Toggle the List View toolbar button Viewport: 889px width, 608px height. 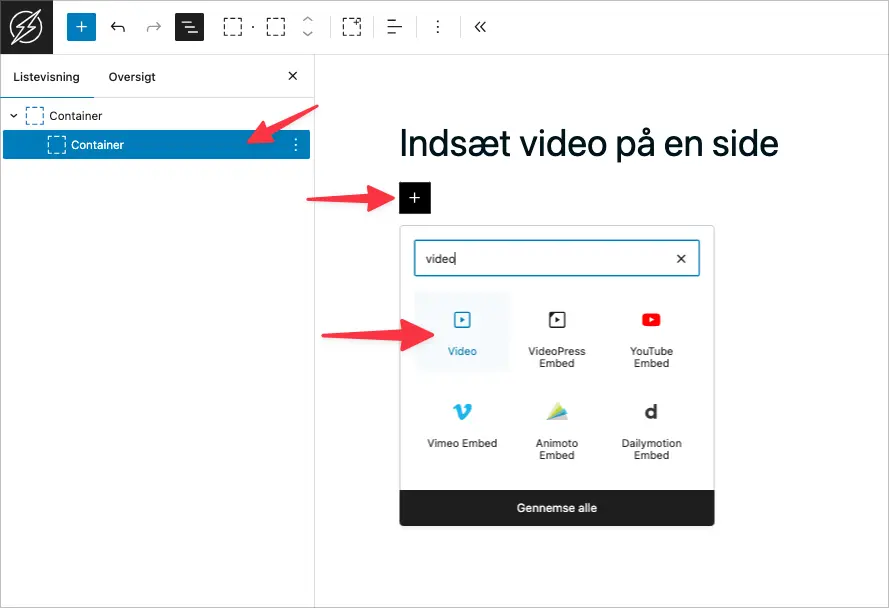(189, 27)
